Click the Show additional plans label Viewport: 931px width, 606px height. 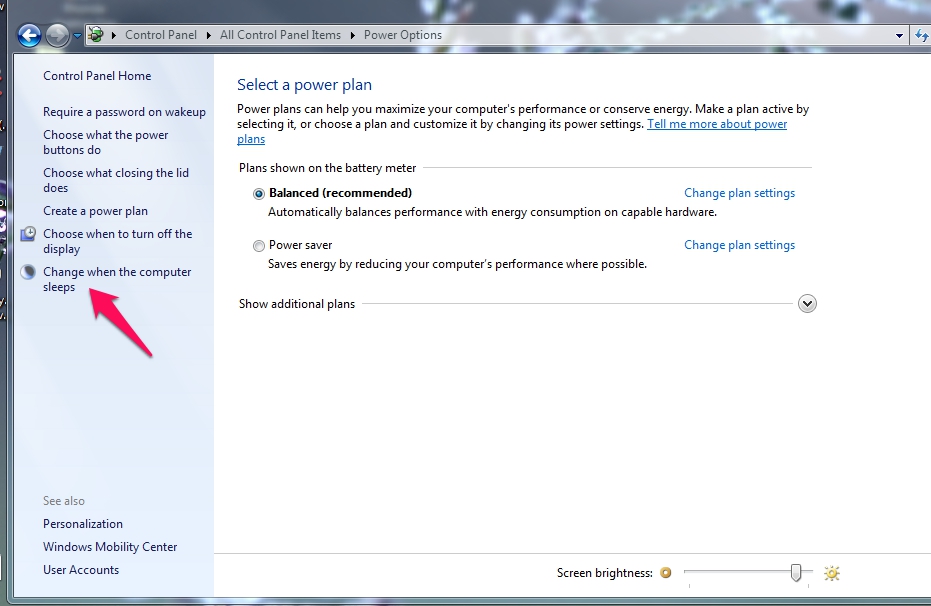297,304
